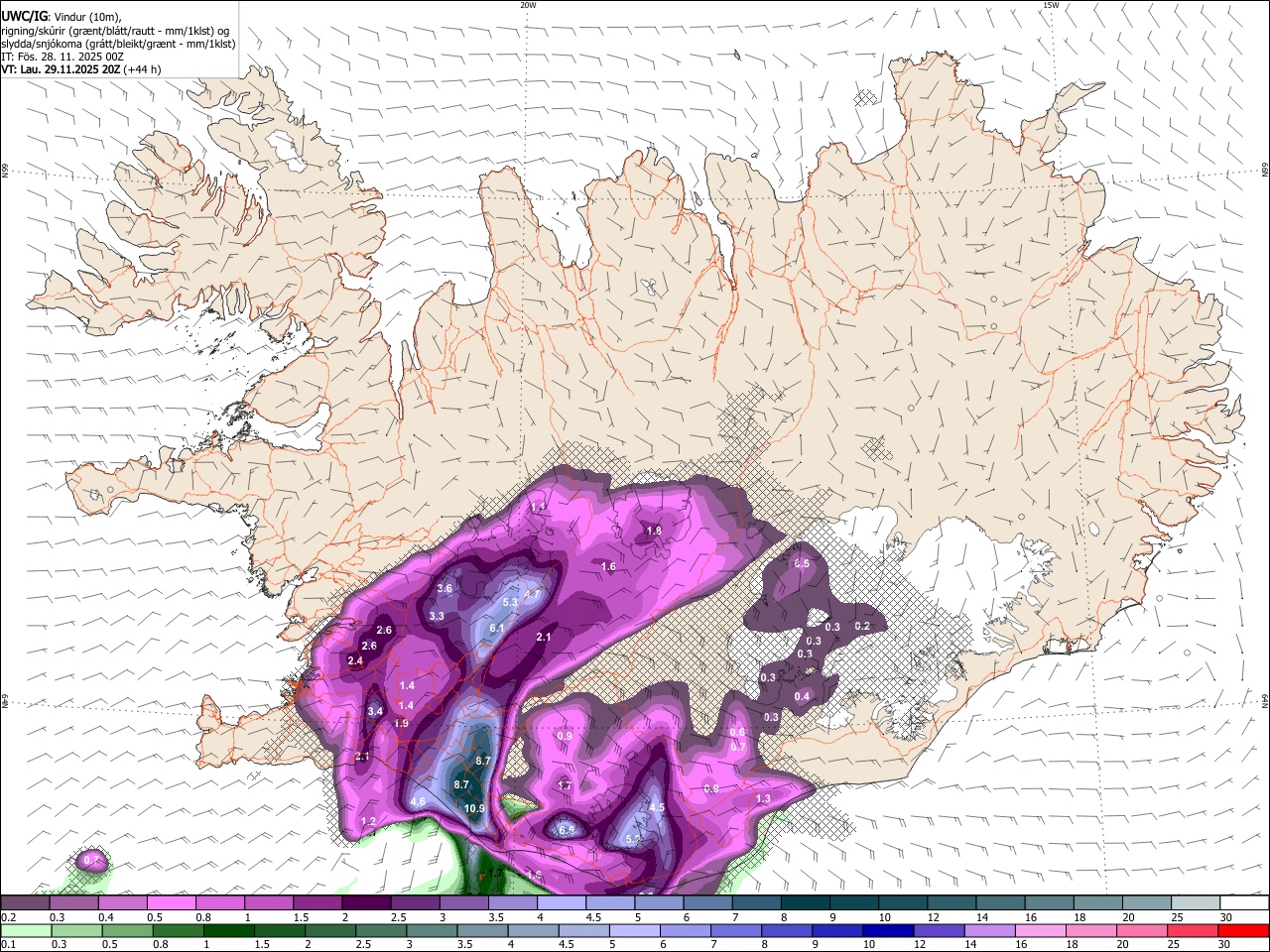
Task: Pick the medium green 0.5 swatch in the rain legend
Action: tap(127, 930)
